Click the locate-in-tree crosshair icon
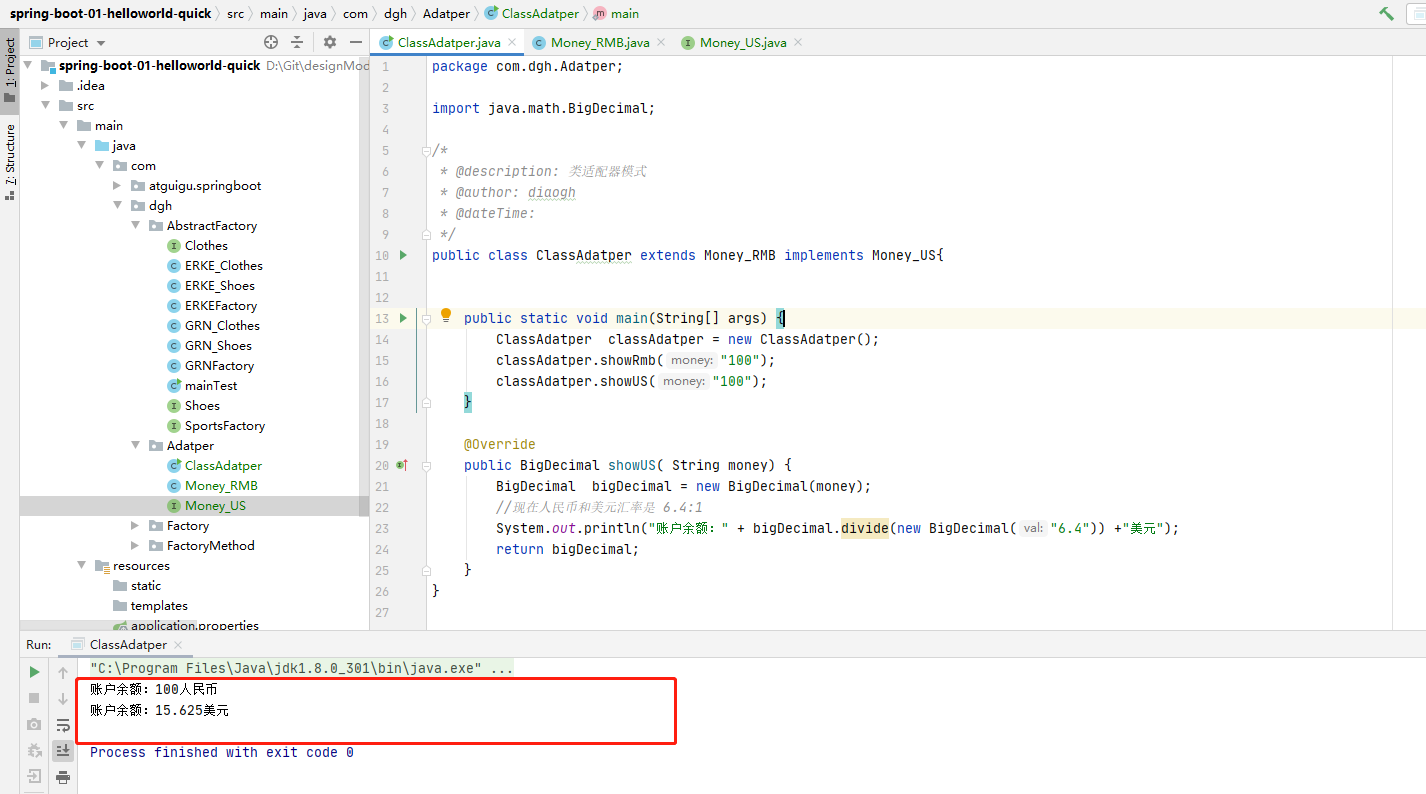Screen dimensions: 1426x794 pos(271,42)
